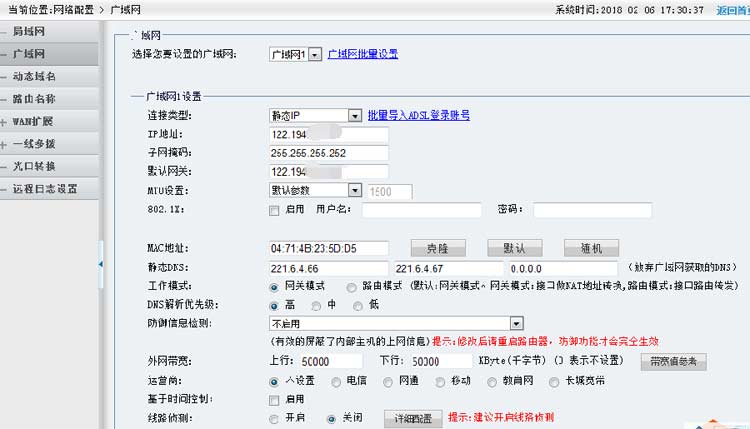Open 批量导入ADSL登录账号 link
Screen dimensions: 750x429
(419, 115)
